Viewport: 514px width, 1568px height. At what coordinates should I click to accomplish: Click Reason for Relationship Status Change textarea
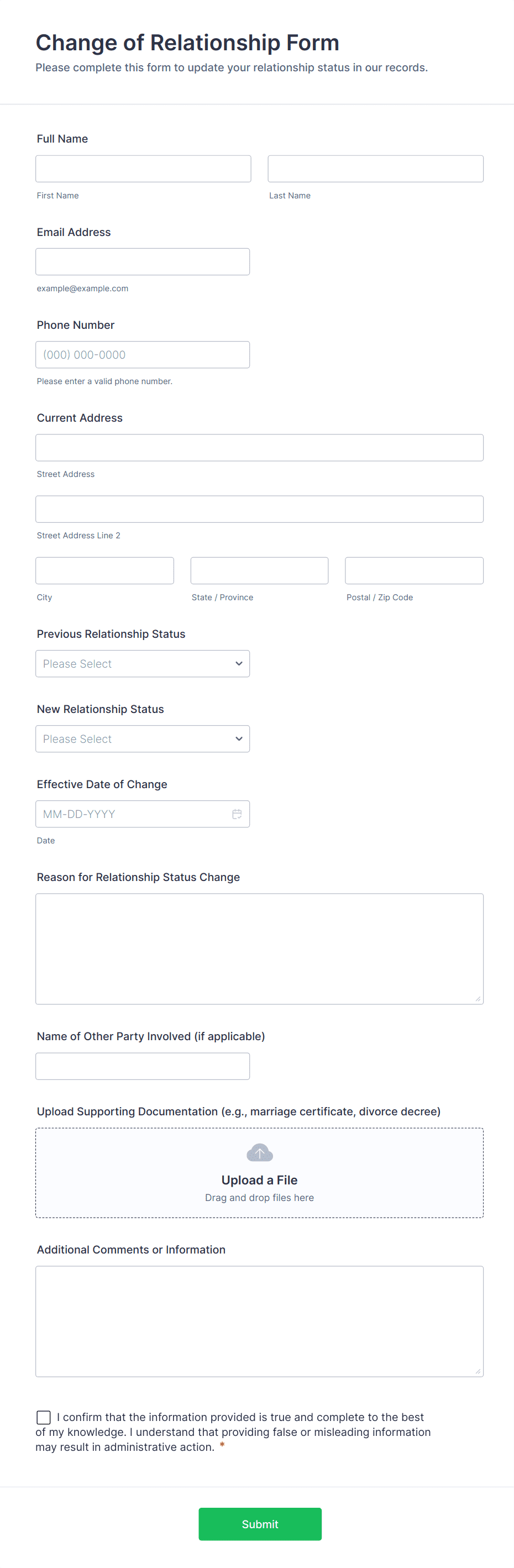coord(259,948)
